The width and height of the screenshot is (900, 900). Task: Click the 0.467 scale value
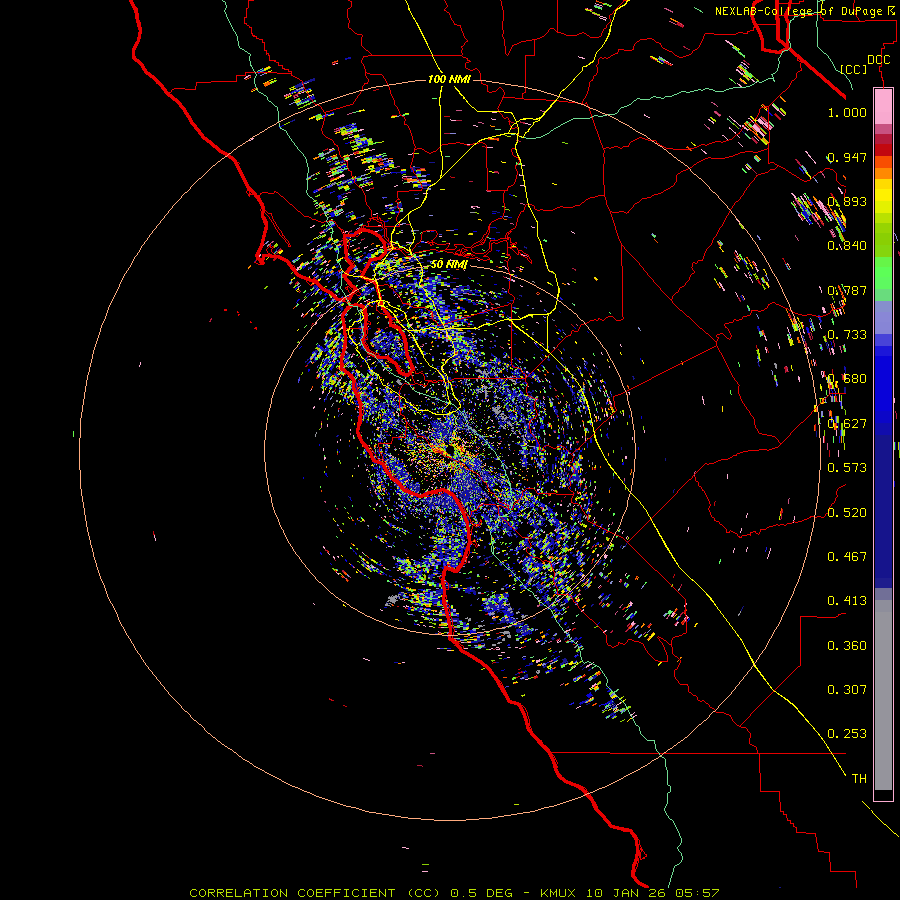click(847, 557)
